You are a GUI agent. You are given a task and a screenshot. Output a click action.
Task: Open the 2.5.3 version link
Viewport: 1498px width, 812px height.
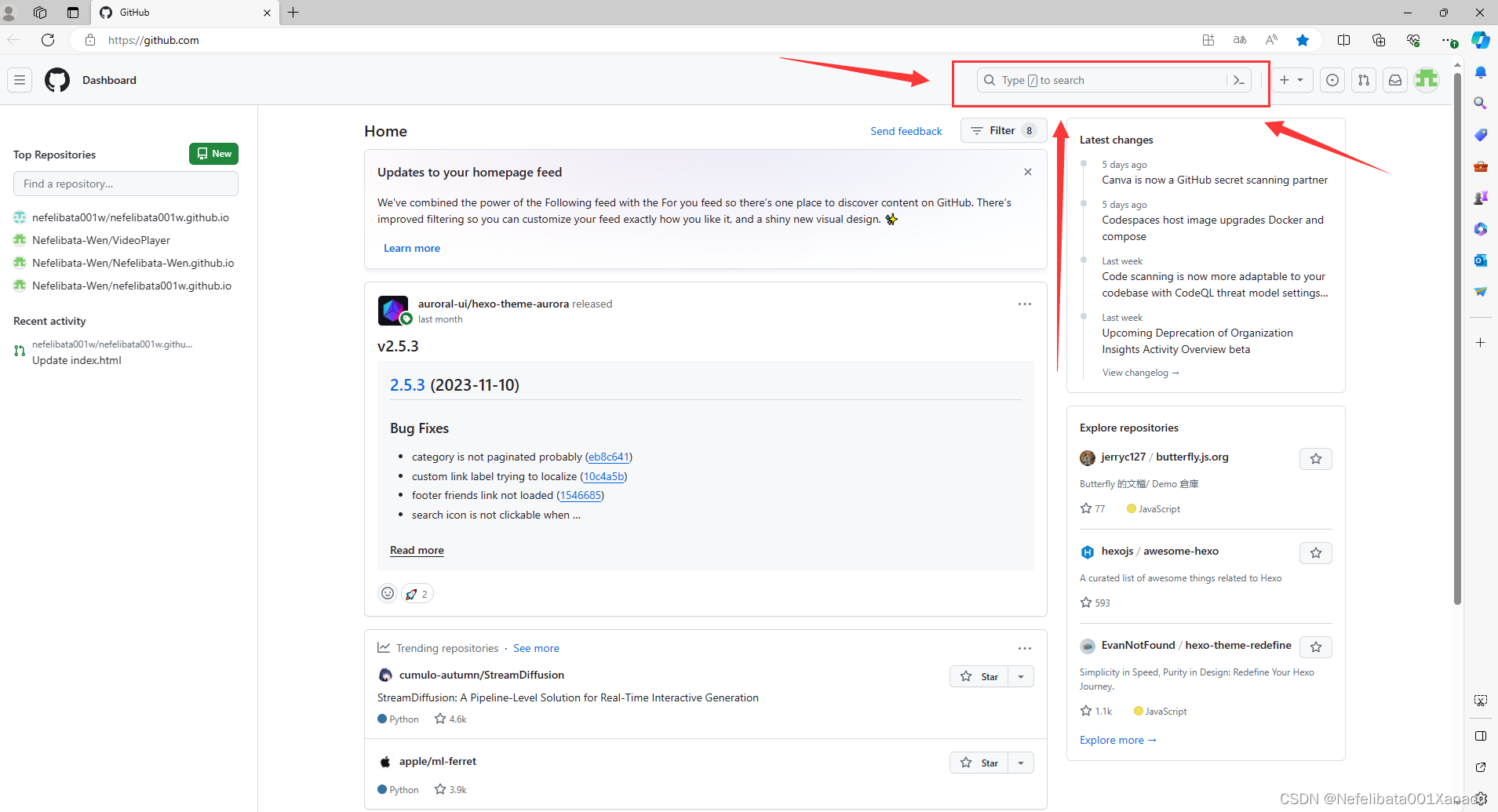[407, 385]
